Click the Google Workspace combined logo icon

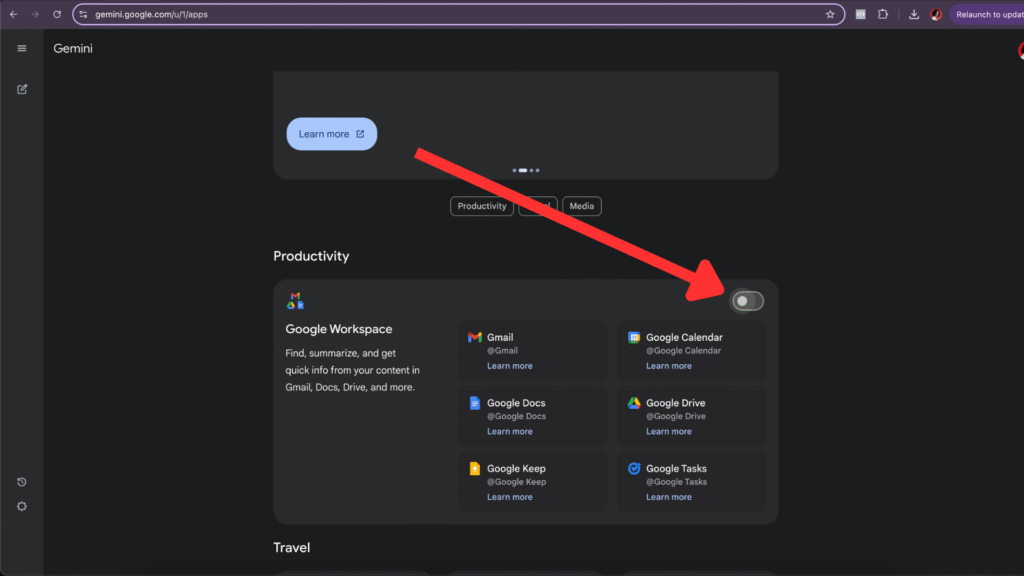(x=295, y=300)
